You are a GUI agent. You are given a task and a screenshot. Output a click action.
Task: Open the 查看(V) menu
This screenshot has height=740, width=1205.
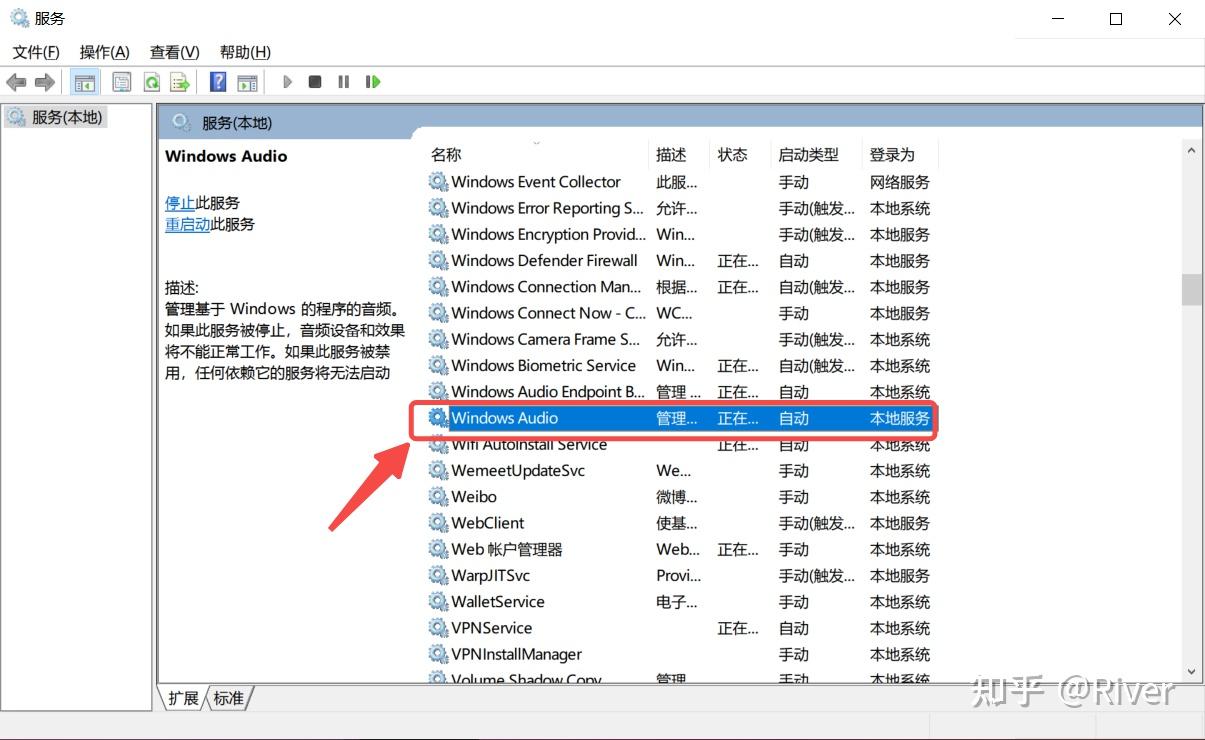172,51
